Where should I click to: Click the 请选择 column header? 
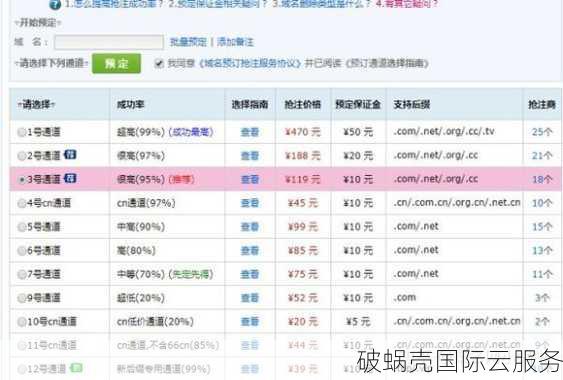(36, 105)
